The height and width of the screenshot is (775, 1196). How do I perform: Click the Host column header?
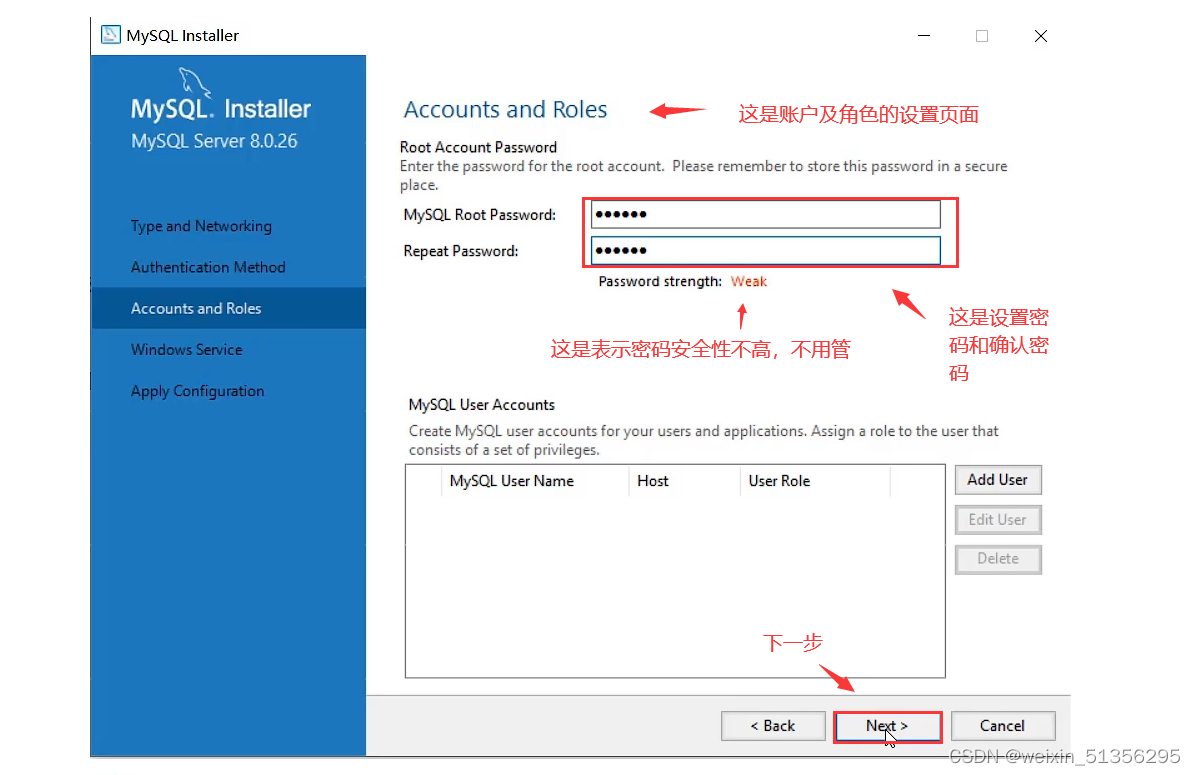coord(683,481)
